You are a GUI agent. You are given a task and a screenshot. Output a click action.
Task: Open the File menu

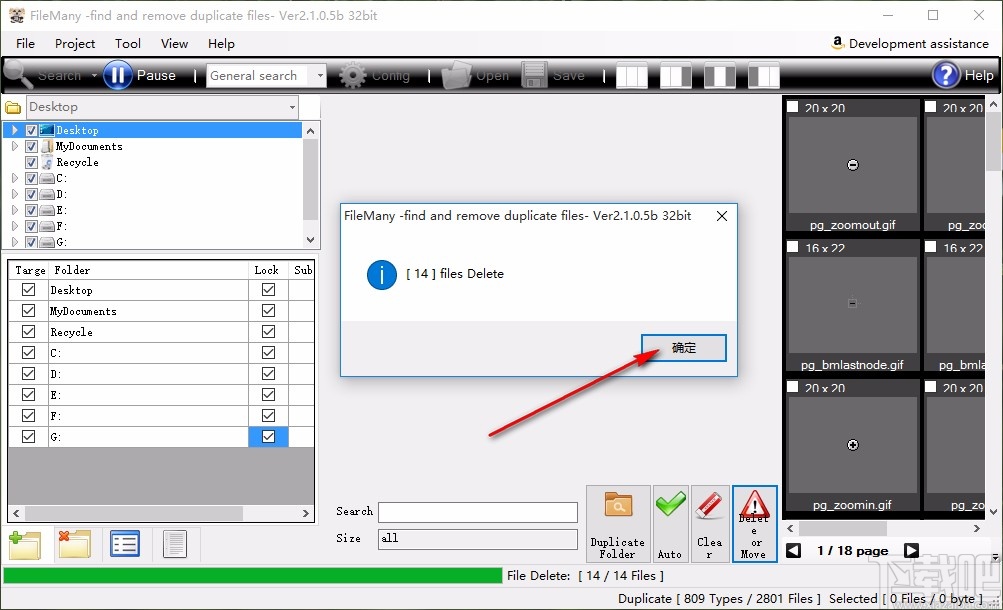pos(26,43)
